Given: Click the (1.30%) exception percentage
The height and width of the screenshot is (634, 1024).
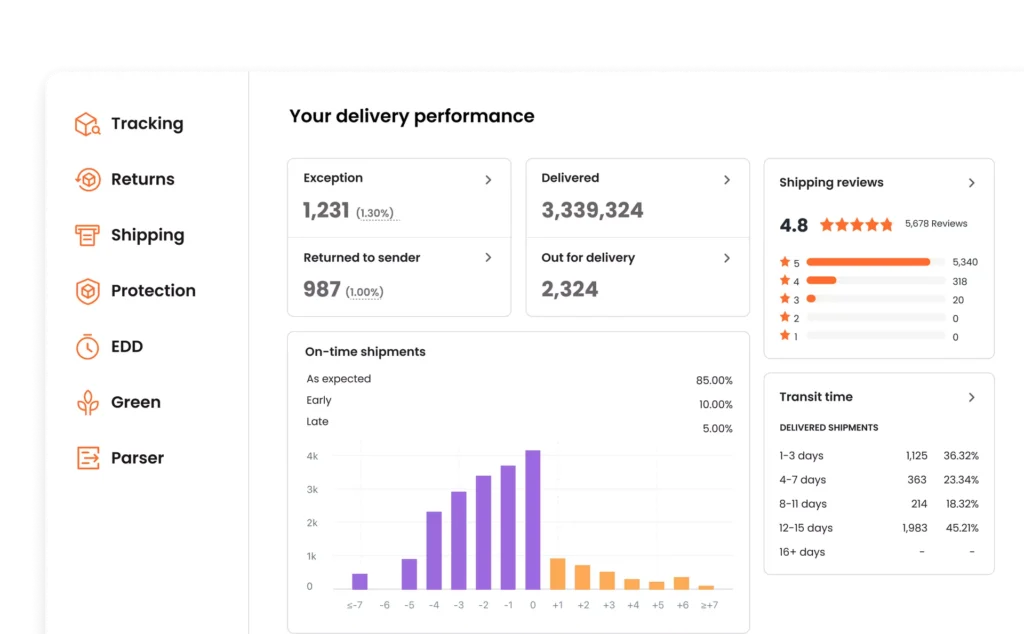Looking at the screenshot, I should click(x=375, y=213).
